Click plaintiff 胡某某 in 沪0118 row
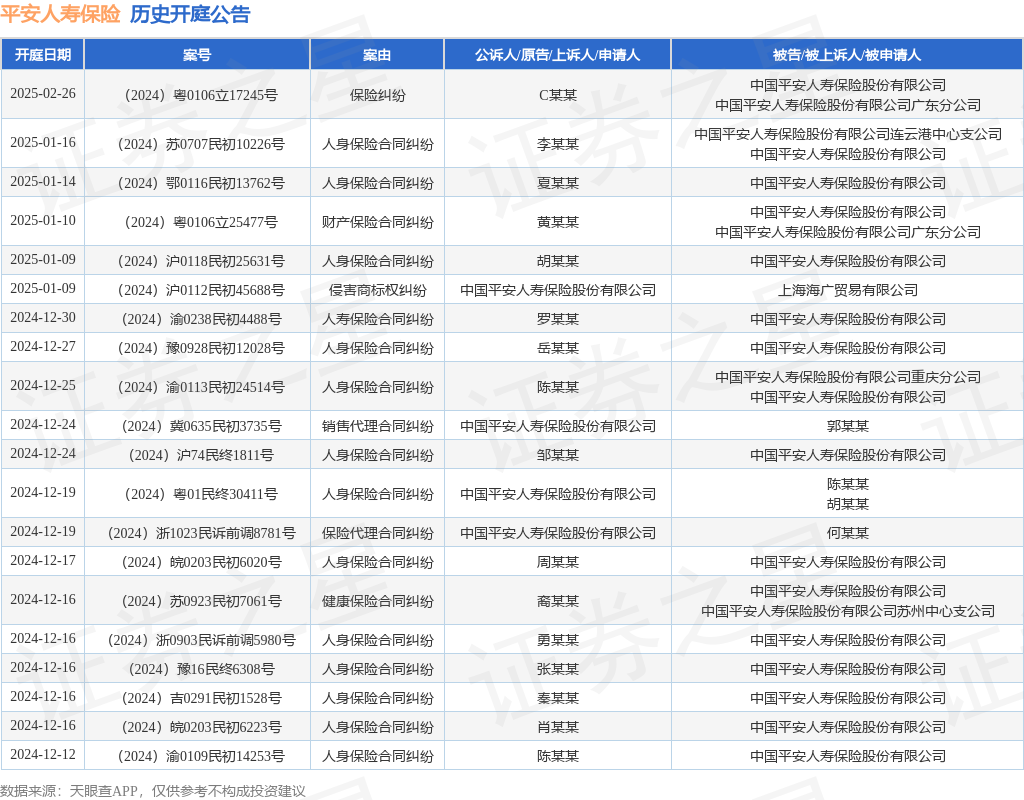Image resolution: width=1024 pixels, height=800 pixels. [x=558, y=261]
